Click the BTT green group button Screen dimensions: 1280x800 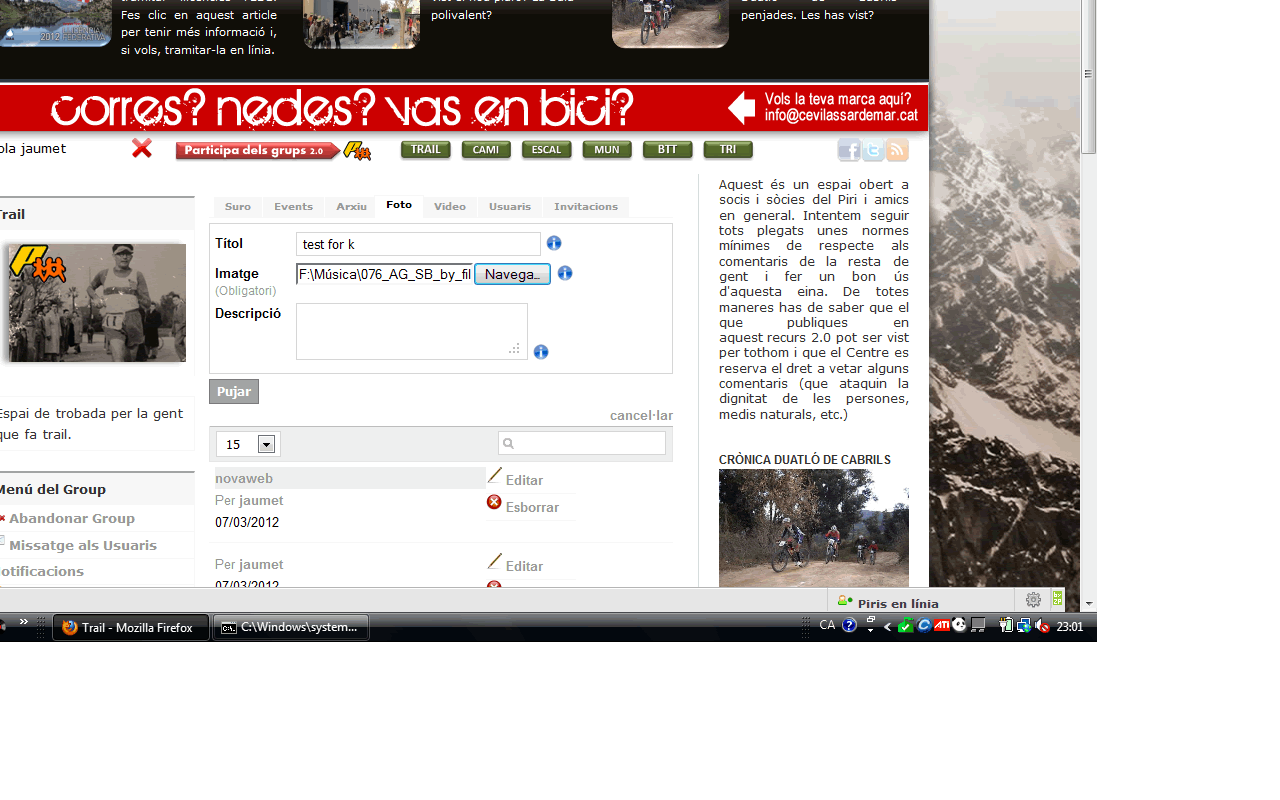[x=668, y=150]
